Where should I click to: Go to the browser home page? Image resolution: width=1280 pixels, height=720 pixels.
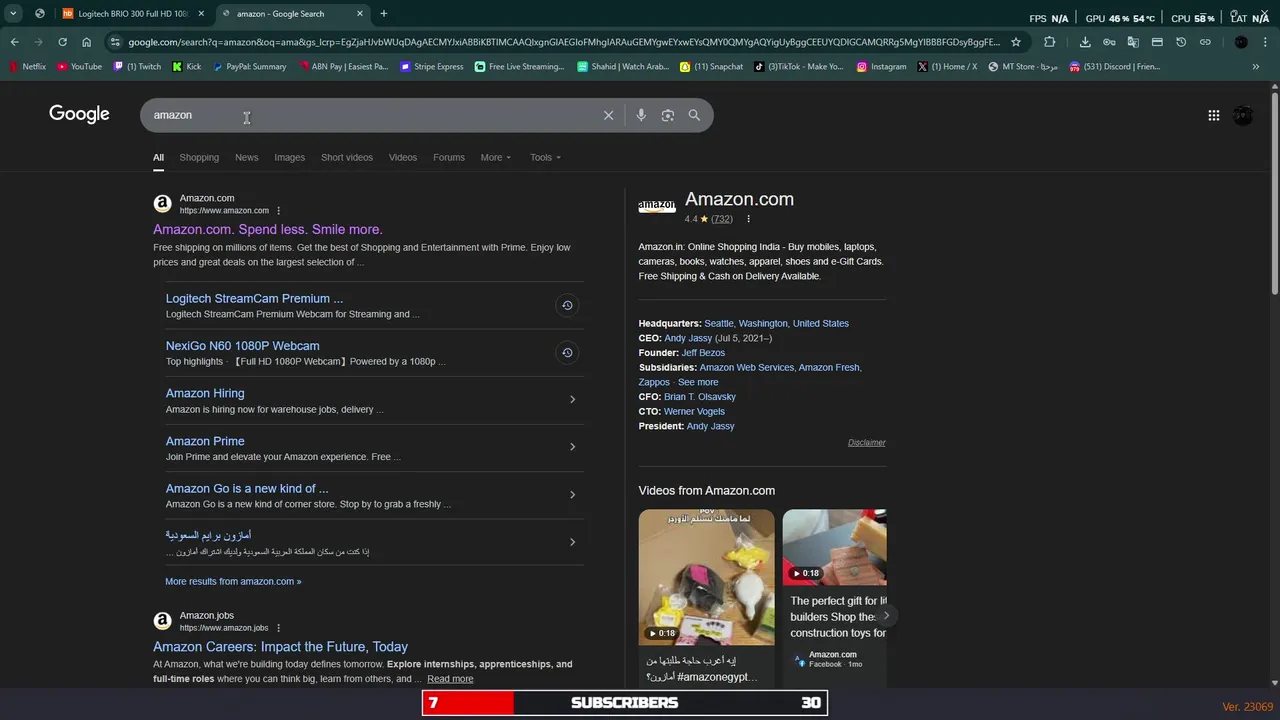86,42
